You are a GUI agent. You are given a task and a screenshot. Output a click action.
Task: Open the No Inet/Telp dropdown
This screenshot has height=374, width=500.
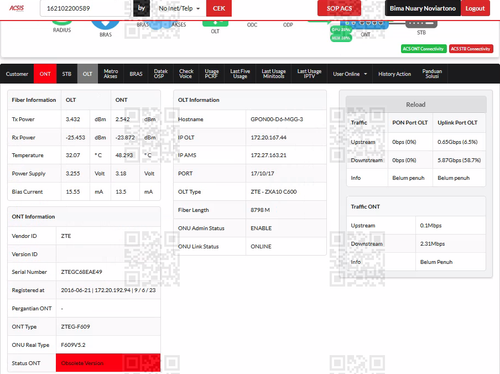[x=179, y=8]
